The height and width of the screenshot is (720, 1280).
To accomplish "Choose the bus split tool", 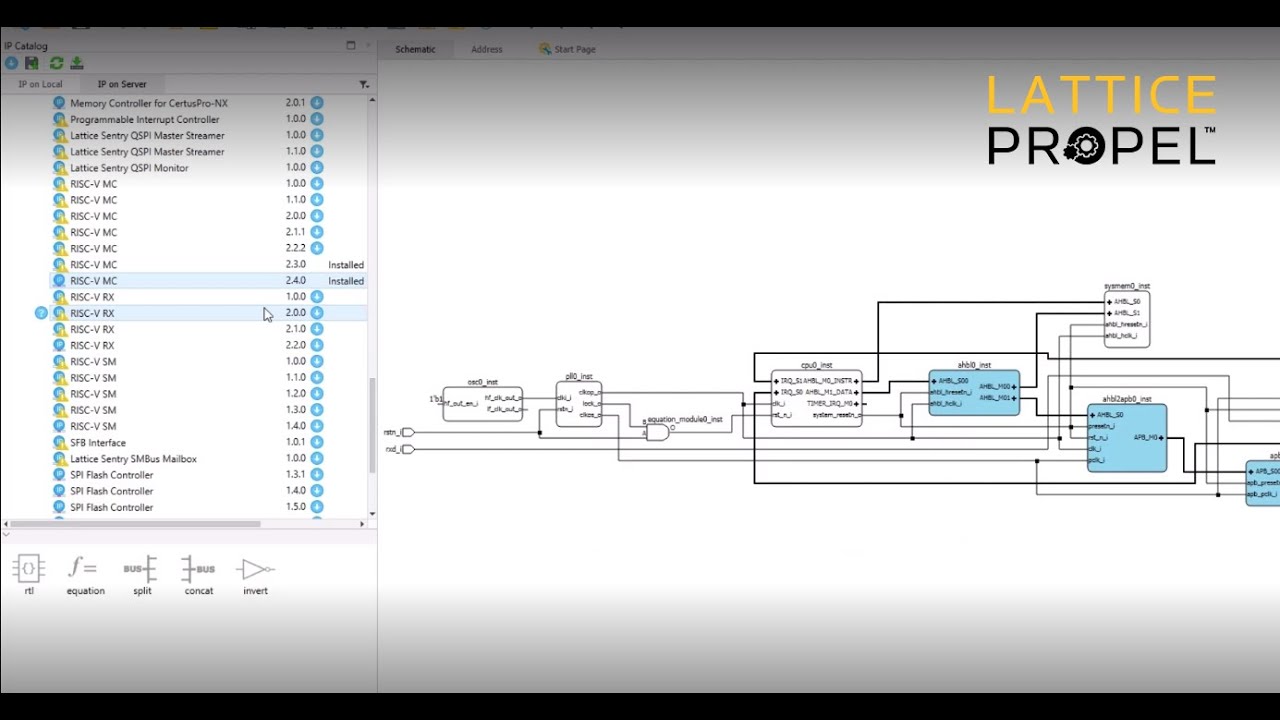I will 141,576.
